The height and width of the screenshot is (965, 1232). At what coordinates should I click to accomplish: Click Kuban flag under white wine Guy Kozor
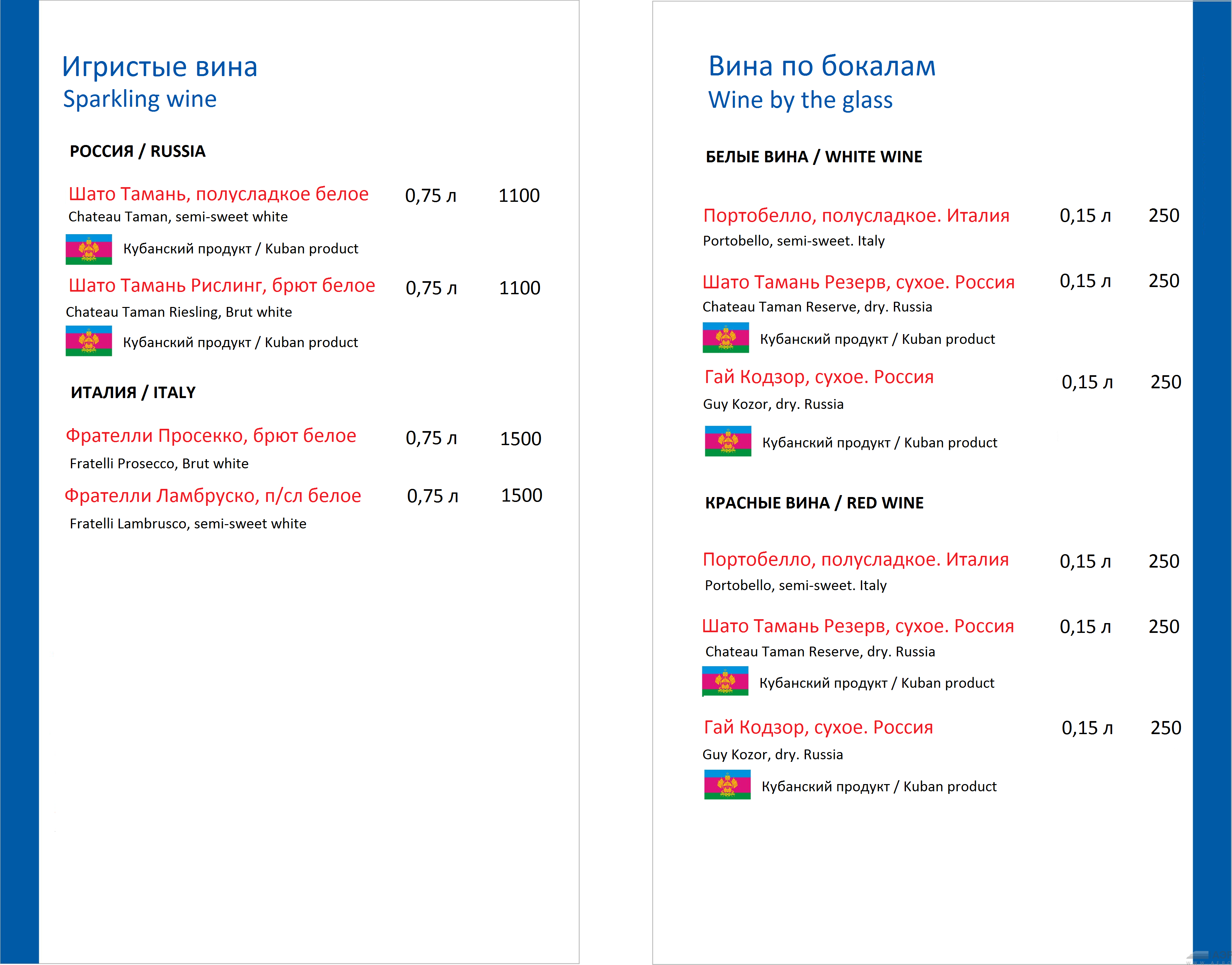click(728, 441)
